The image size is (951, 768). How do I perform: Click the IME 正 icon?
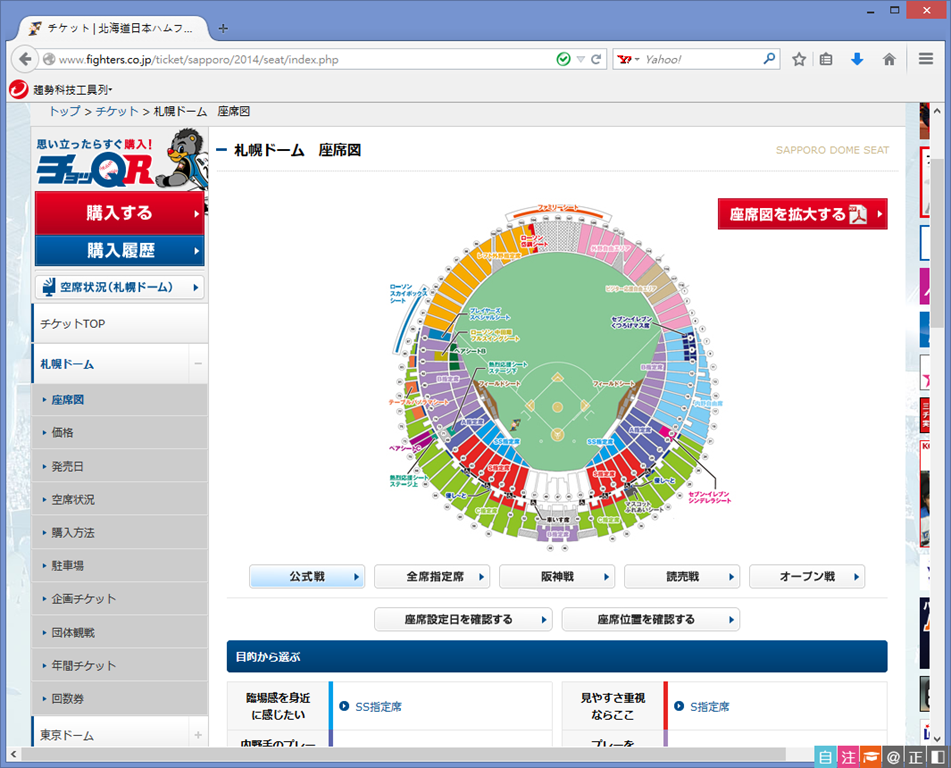pos(915,756)
